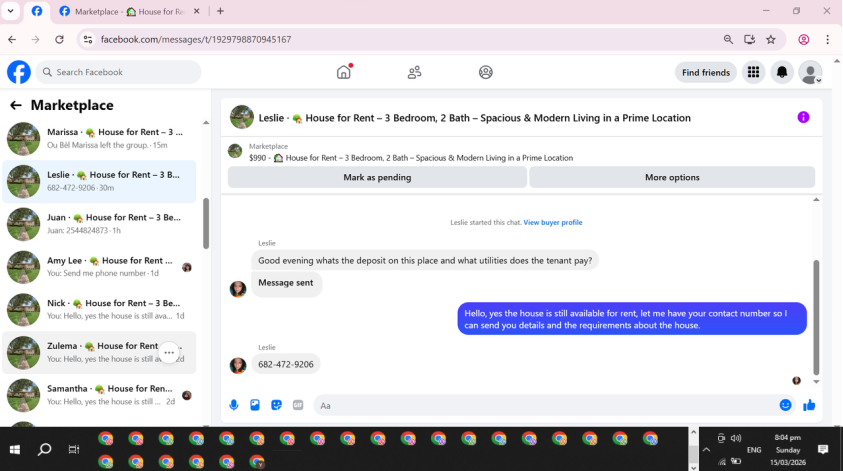Open the Groups icon in top navigation
The image size is (843, 471).
[485, 72]
